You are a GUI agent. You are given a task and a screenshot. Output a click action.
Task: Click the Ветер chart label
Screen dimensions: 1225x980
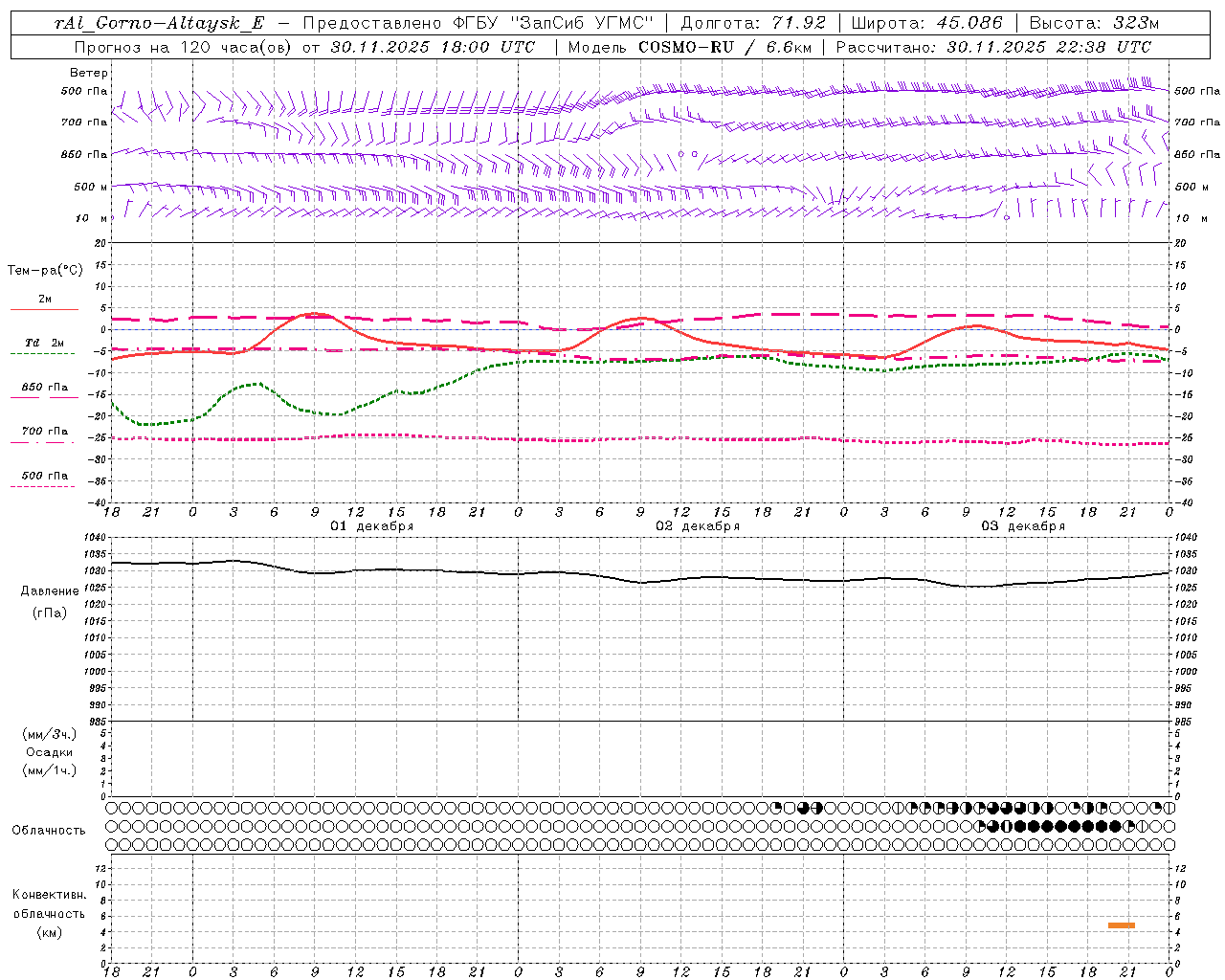89,73
